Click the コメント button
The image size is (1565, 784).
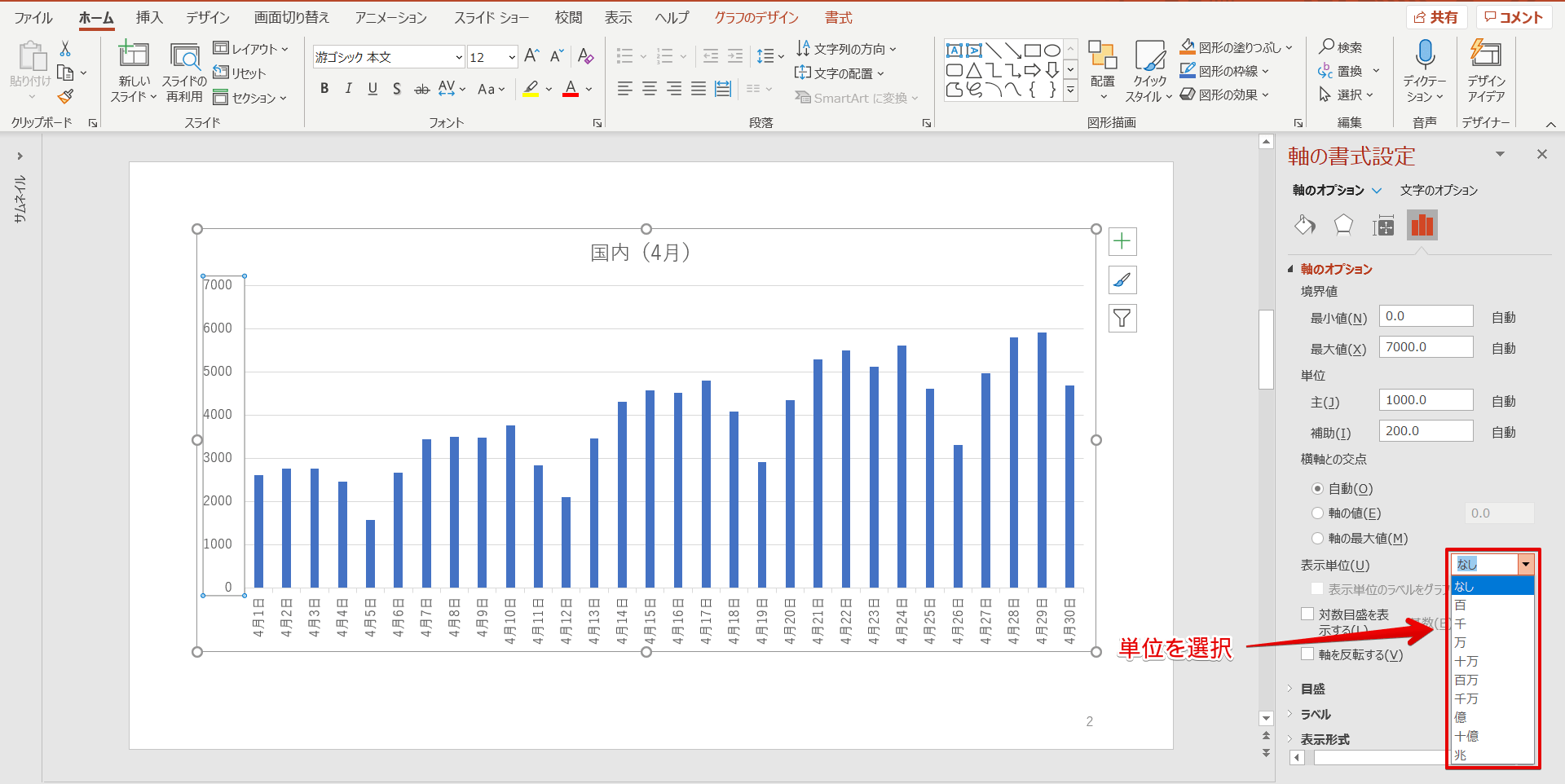point(1514,17)
